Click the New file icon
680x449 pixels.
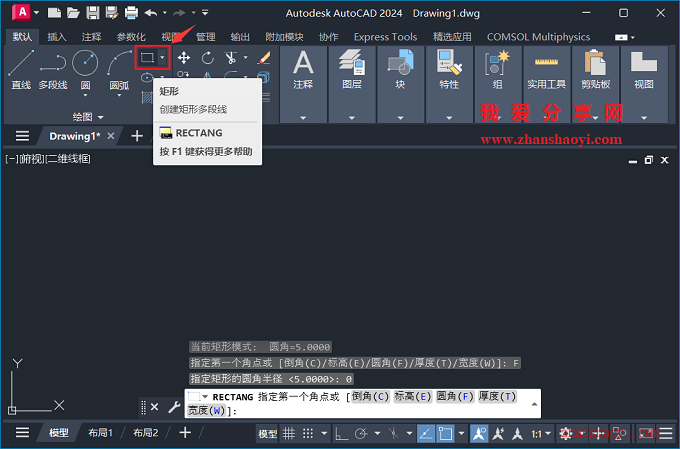[54, 13]
